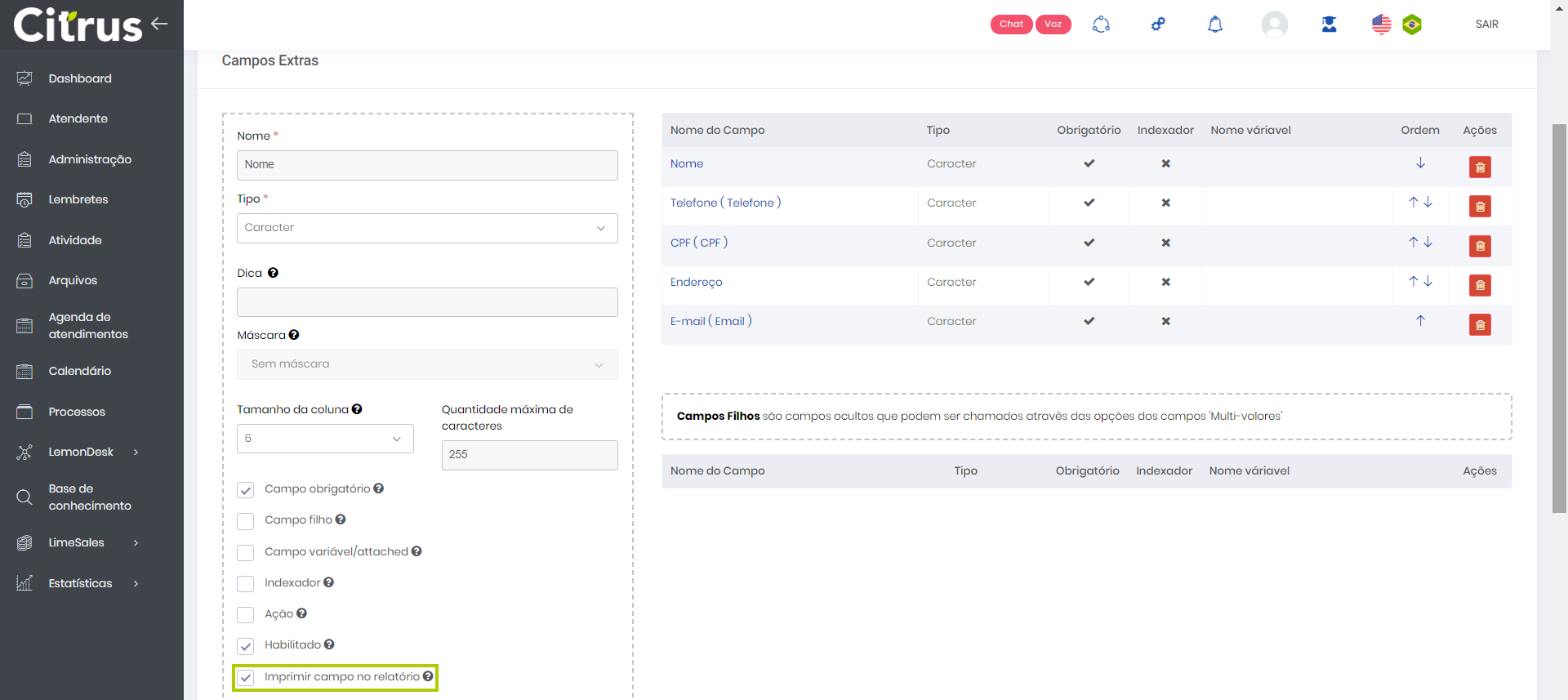Enable the Indexador checkbox
This screenshot has height=700, width=1568.
pyautogui.click(x=246, y=584)
